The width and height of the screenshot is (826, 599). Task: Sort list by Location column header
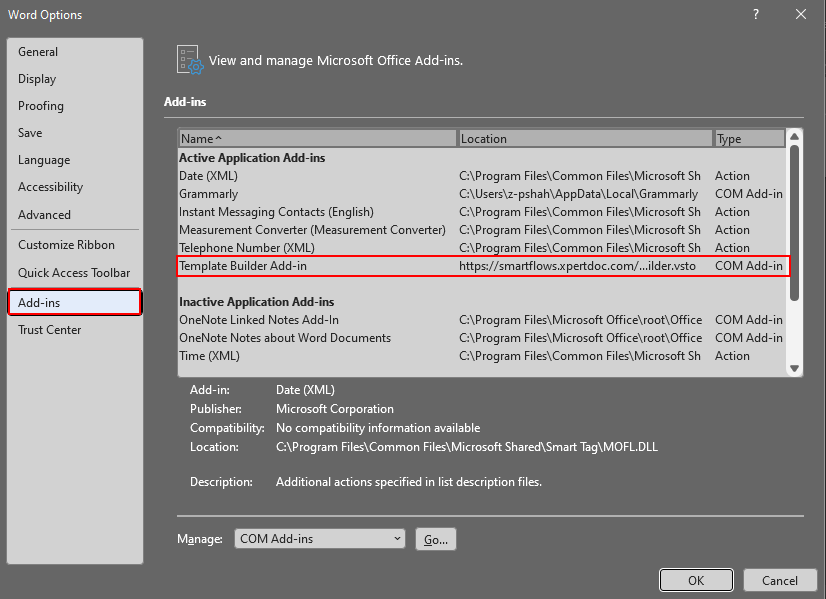584,139
